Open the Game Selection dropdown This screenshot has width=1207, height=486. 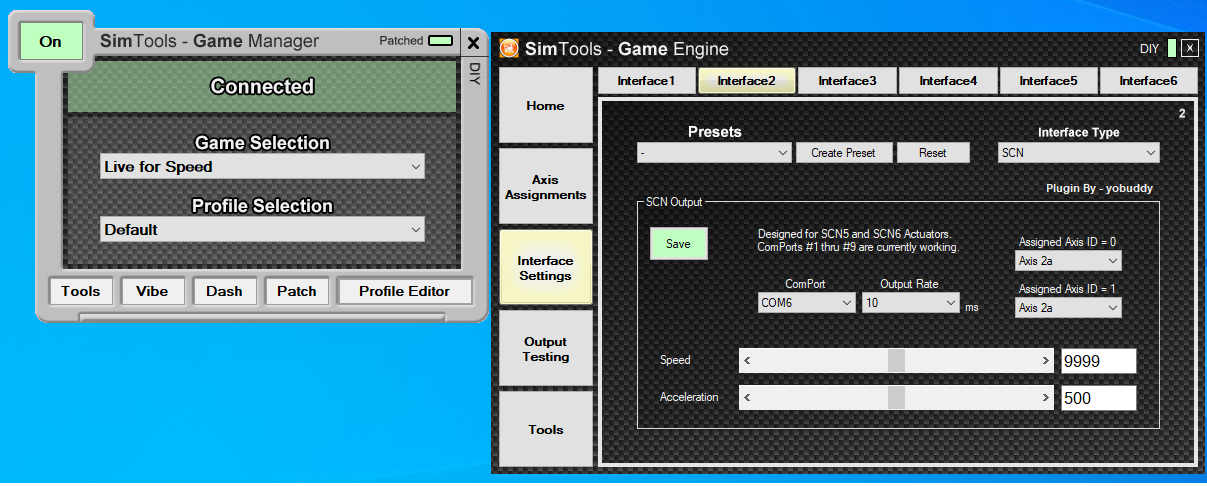click(262, 167)
